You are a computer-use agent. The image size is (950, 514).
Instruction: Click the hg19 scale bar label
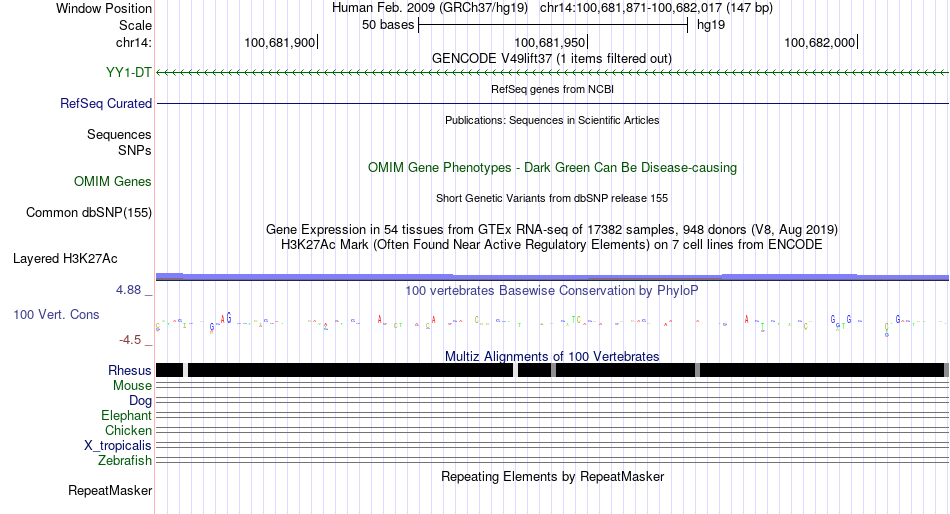point(711,25)
